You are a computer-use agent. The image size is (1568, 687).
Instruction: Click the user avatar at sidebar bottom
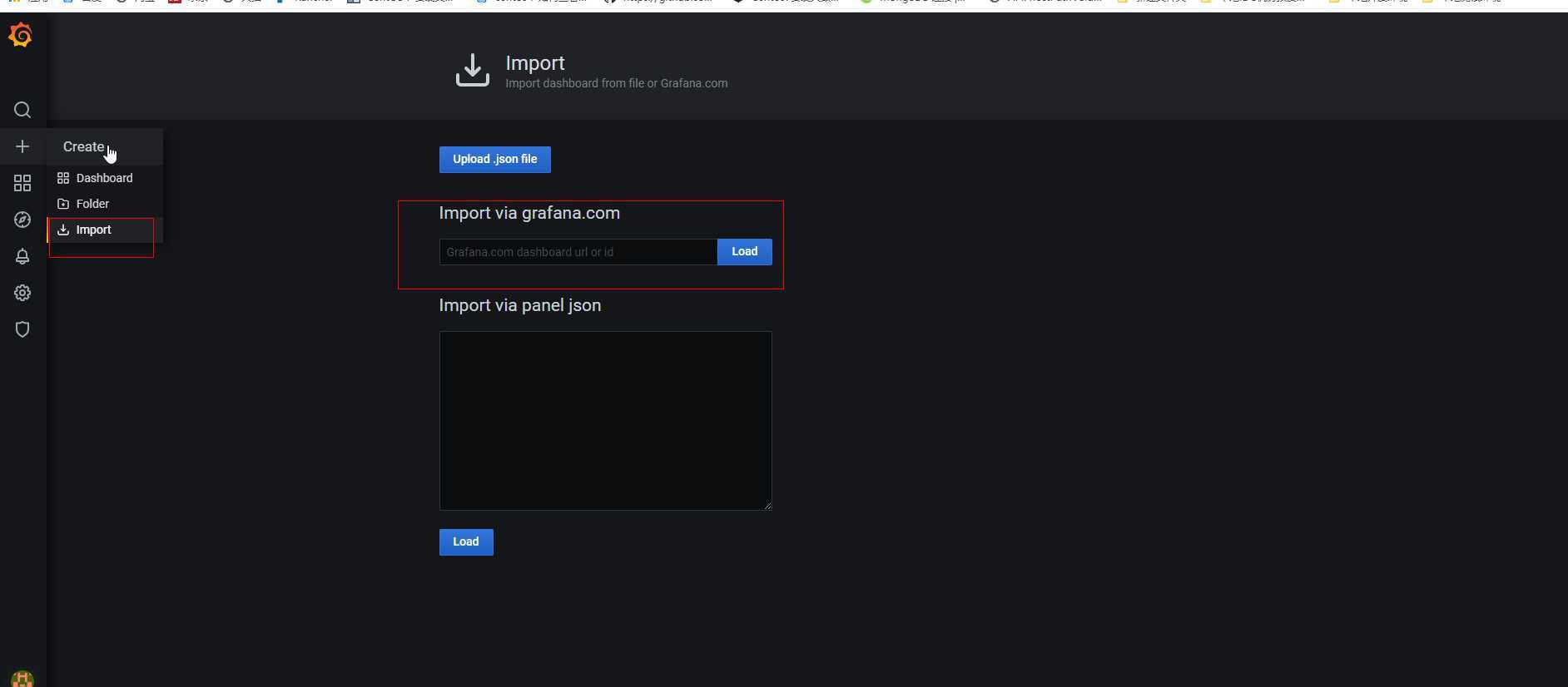pyautogui.click(x=22, y=679)
